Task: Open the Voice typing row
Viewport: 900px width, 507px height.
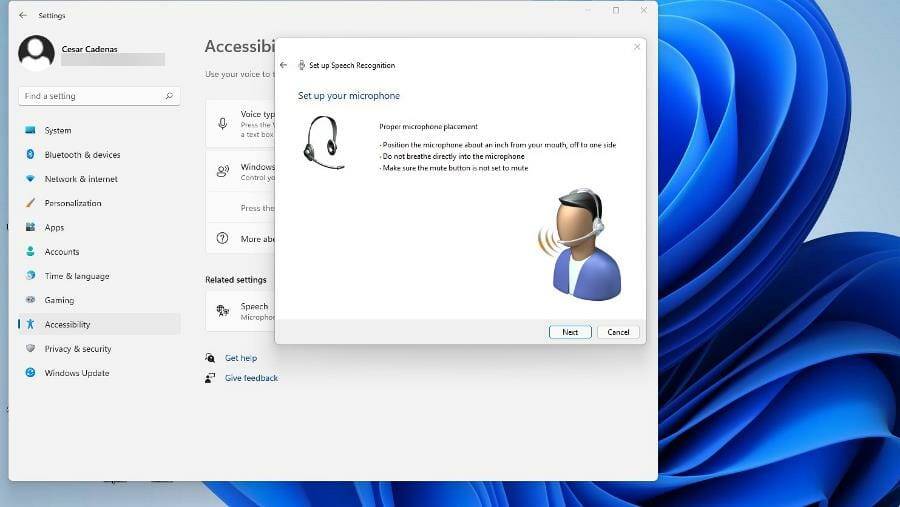Action: coord(240,123)
